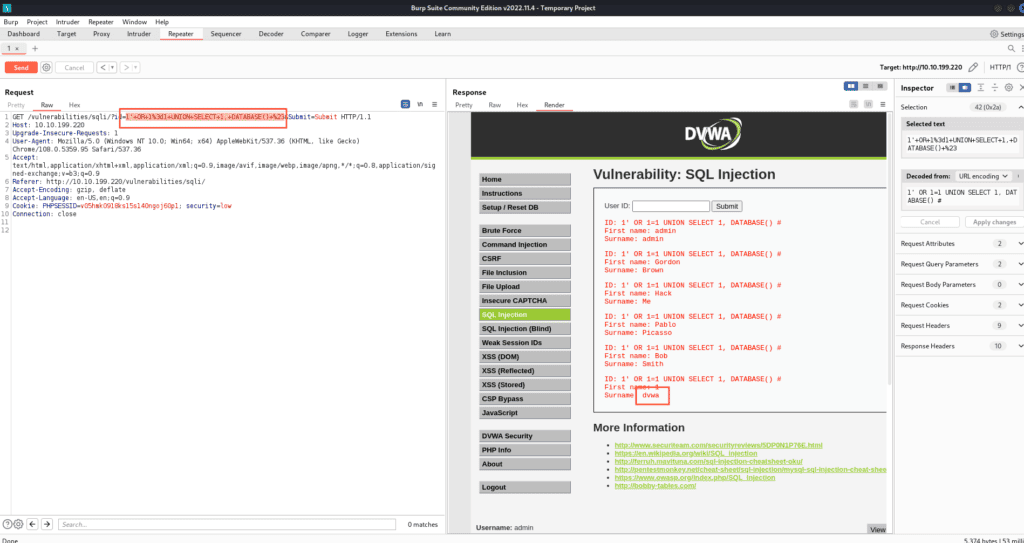Click the bobby-tables.com link

[x=655, y=485]
